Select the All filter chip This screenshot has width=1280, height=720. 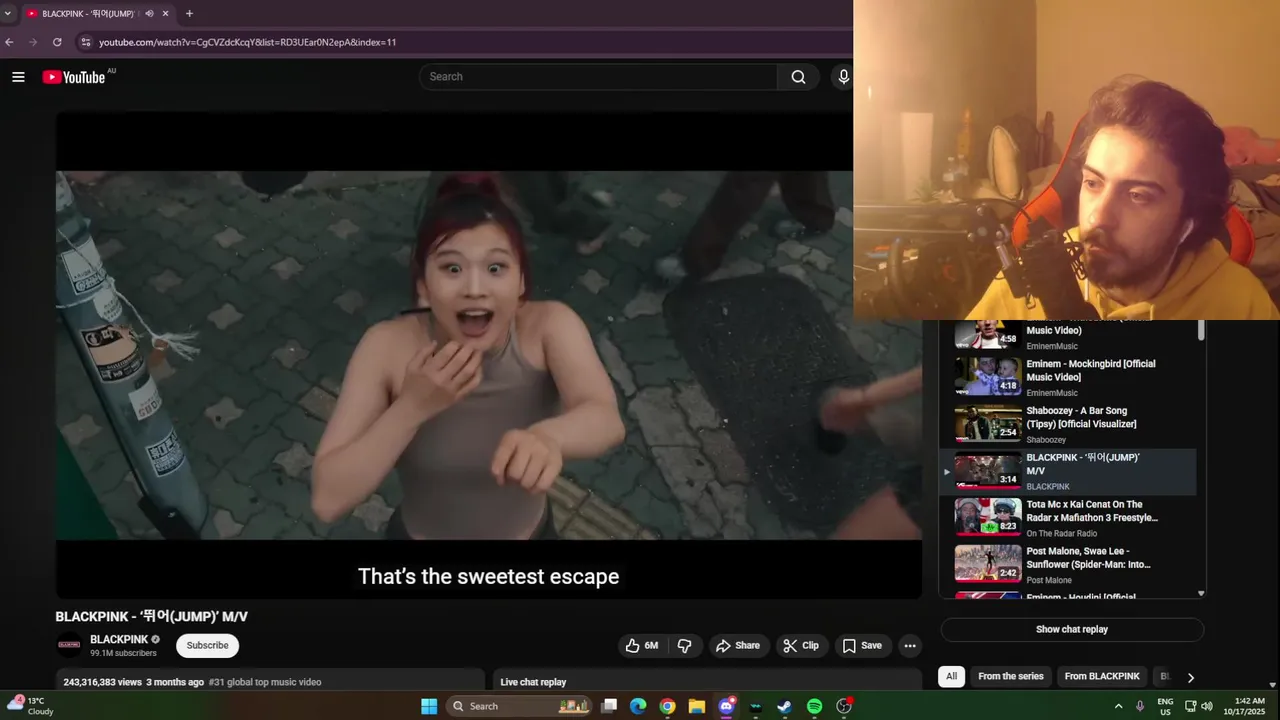point(951,677)
